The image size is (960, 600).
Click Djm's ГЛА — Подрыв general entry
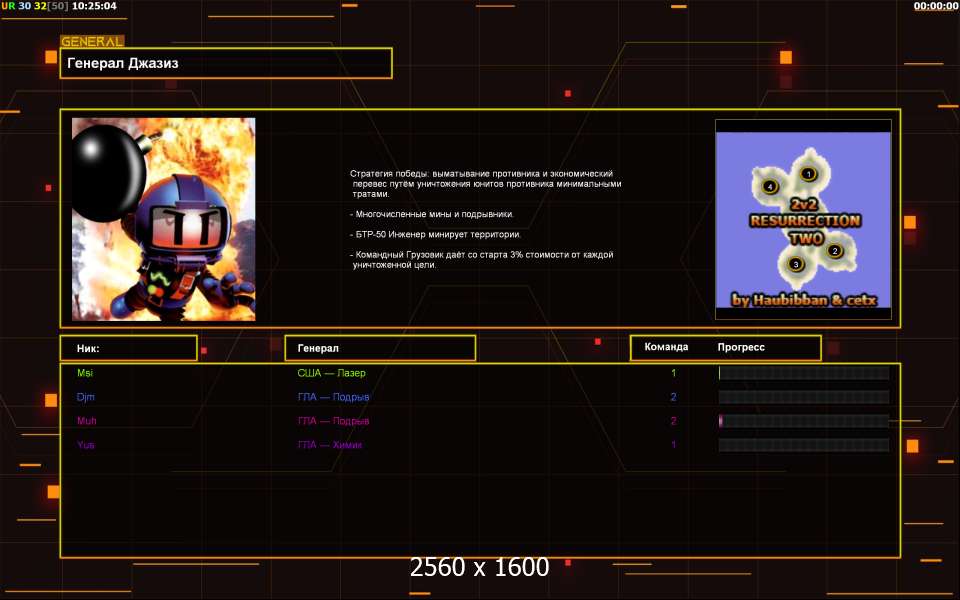(x=333, y=397)
